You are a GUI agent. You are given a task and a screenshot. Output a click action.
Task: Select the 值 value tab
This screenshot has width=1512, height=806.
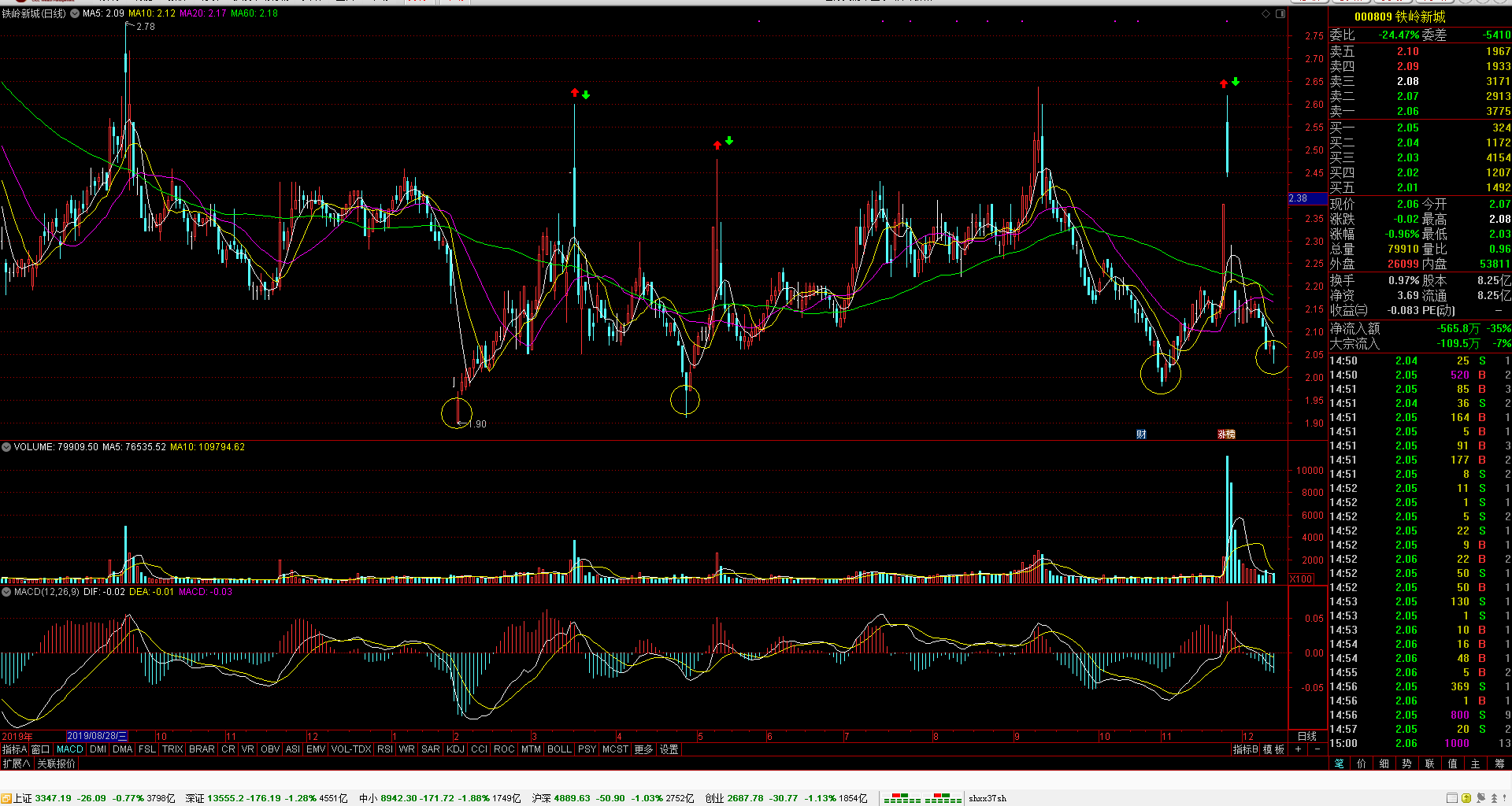click(1452, 763)
